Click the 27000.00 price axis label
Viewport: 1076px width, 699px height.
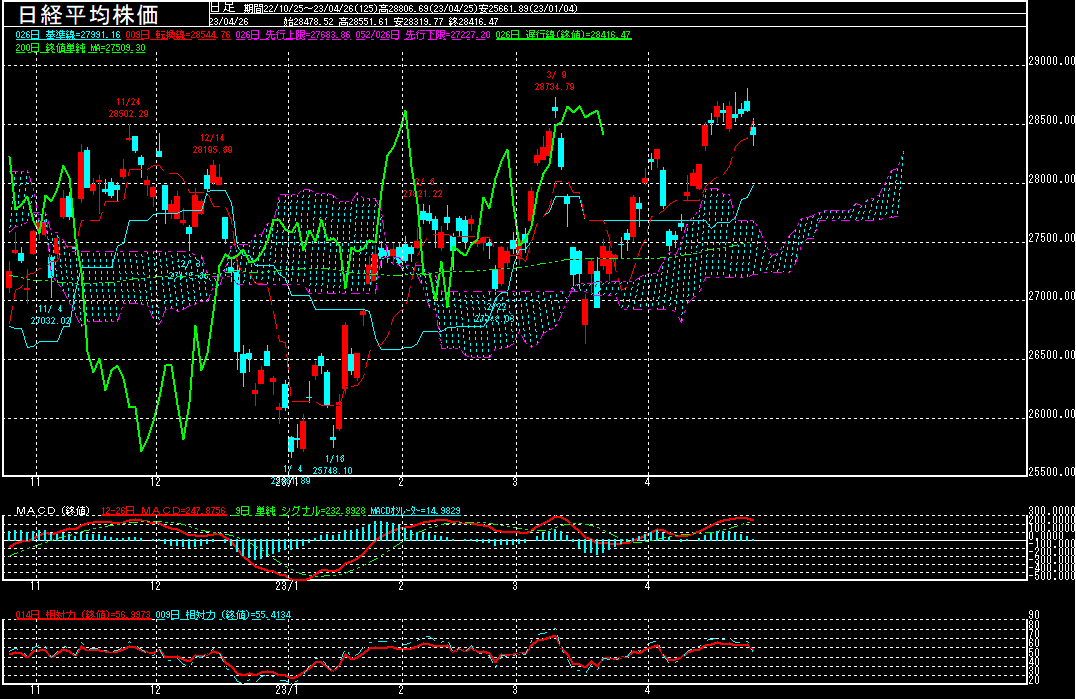tap(1052, 296)
